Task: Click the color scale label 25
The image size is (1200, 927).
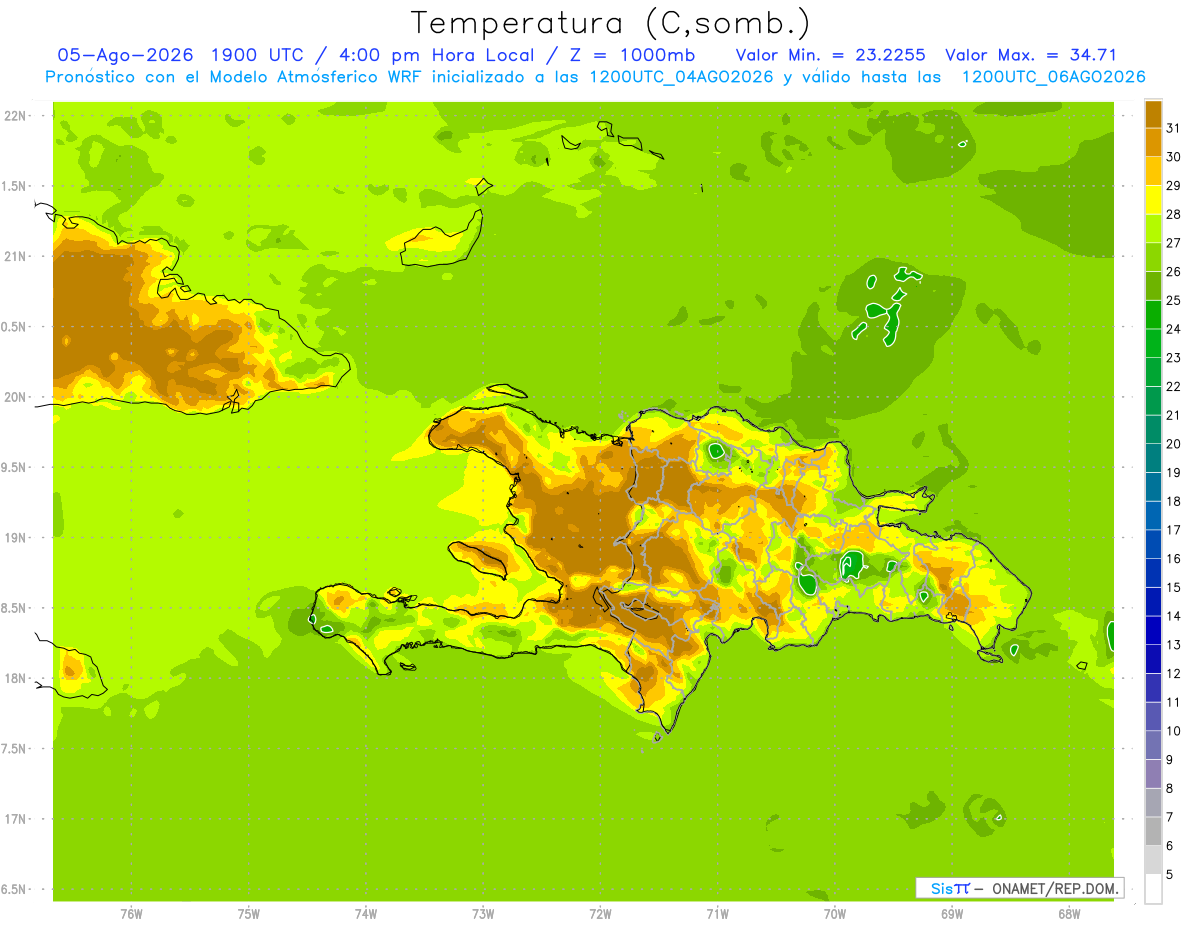Action: (1174, 300)
